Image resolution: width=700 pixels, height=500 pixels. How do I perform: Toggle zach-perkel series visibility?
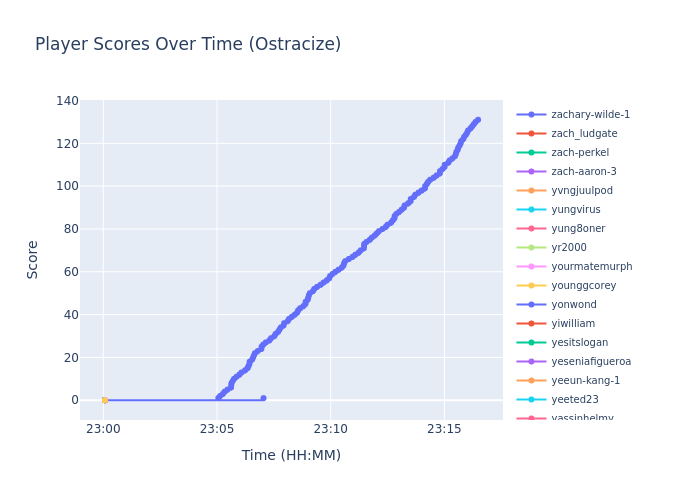pos(580,153)
